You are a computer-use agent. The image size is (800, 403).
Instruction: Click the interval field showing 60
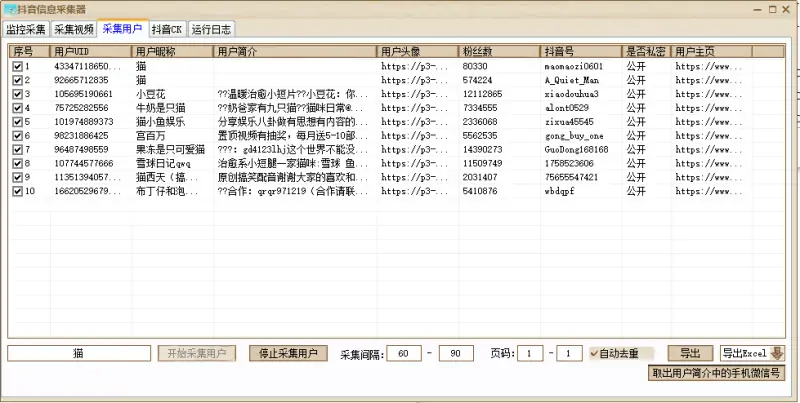coord(403,354)
